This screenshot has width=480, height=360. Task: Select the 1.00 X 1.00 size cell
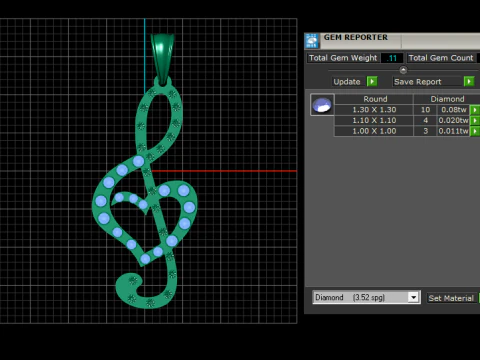374,131
